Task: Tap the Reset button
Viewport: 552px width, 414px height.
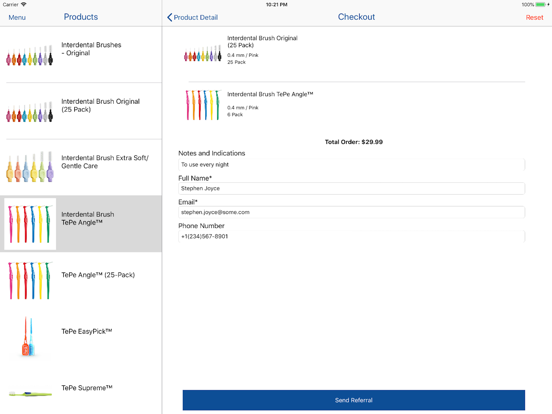Action: (534, 17)
